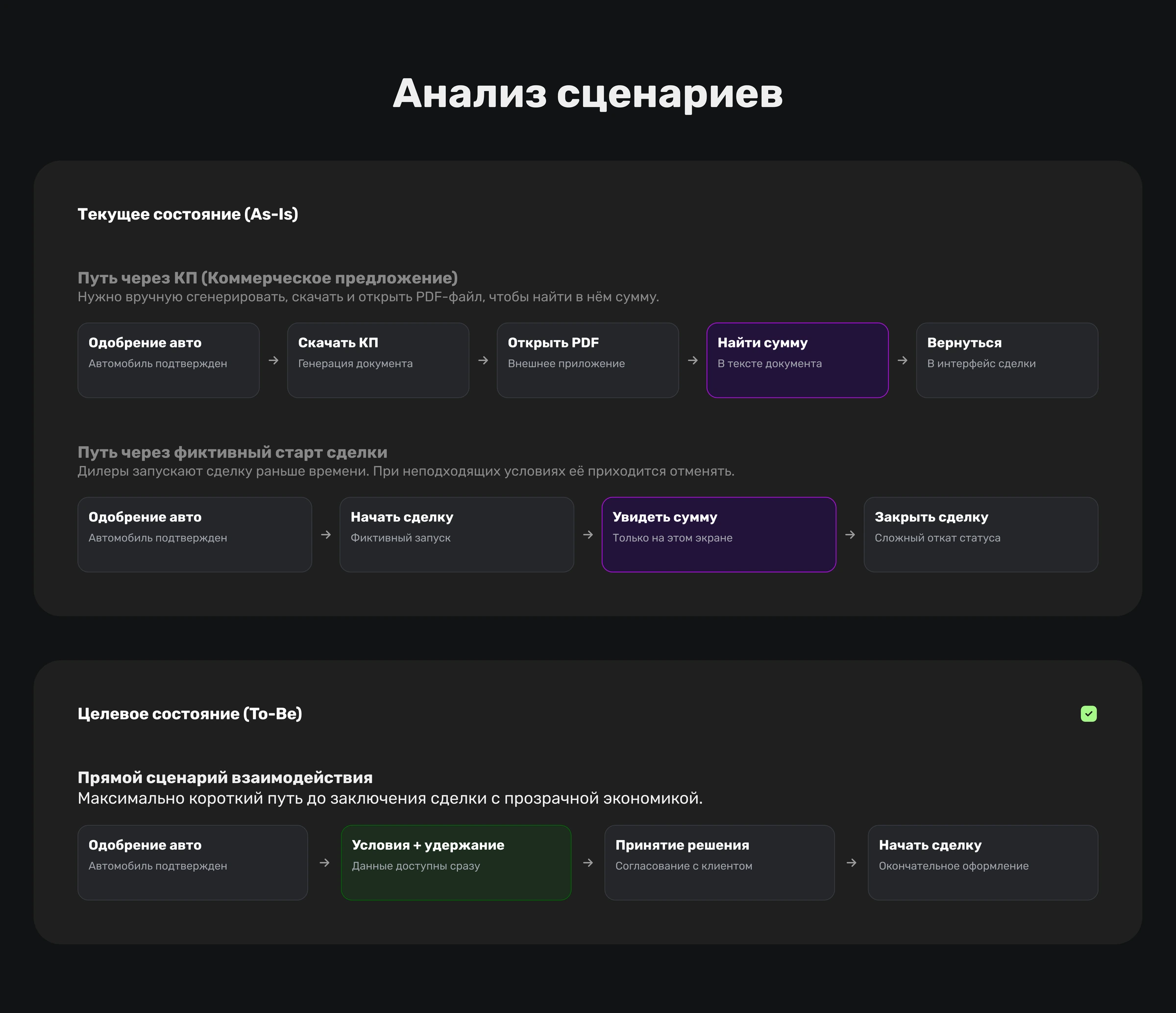This screenshot has width=1176, height=1013.
Task: Click the green 'Условия + удержание' card
Action: pos(456,863)
